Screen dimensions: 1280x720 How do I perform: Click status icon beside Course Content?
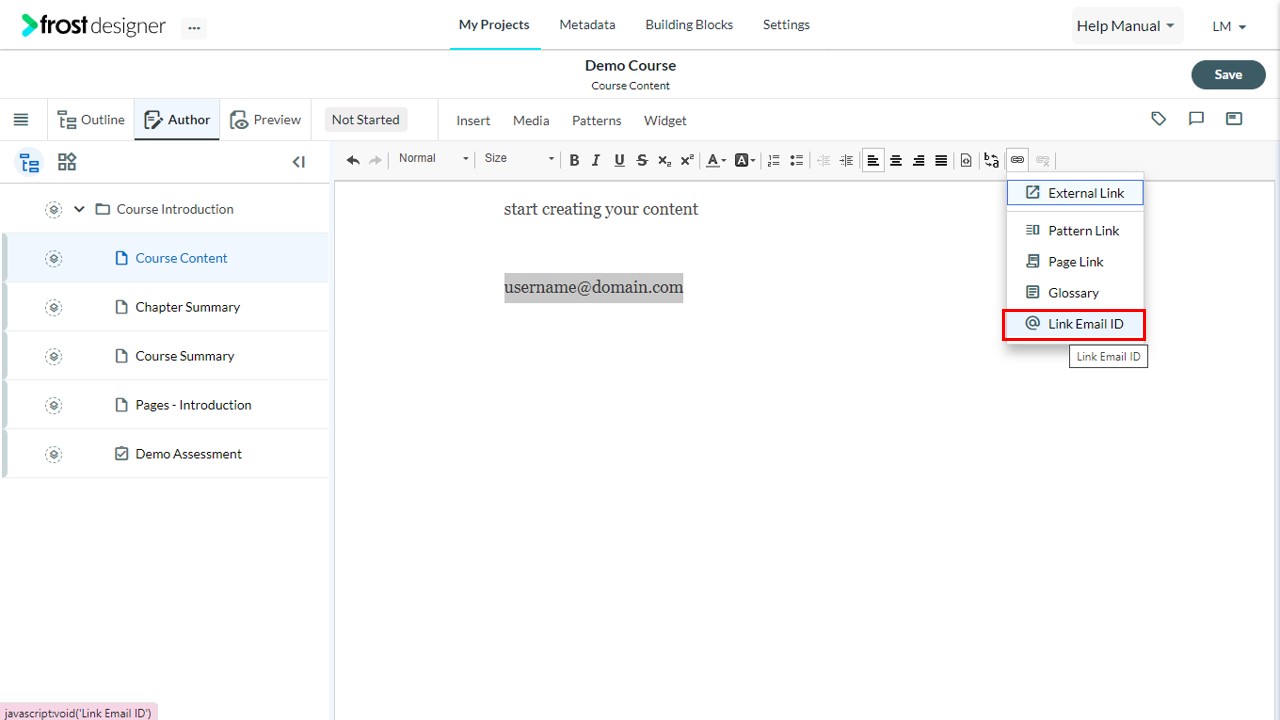[x=54, y=258]
